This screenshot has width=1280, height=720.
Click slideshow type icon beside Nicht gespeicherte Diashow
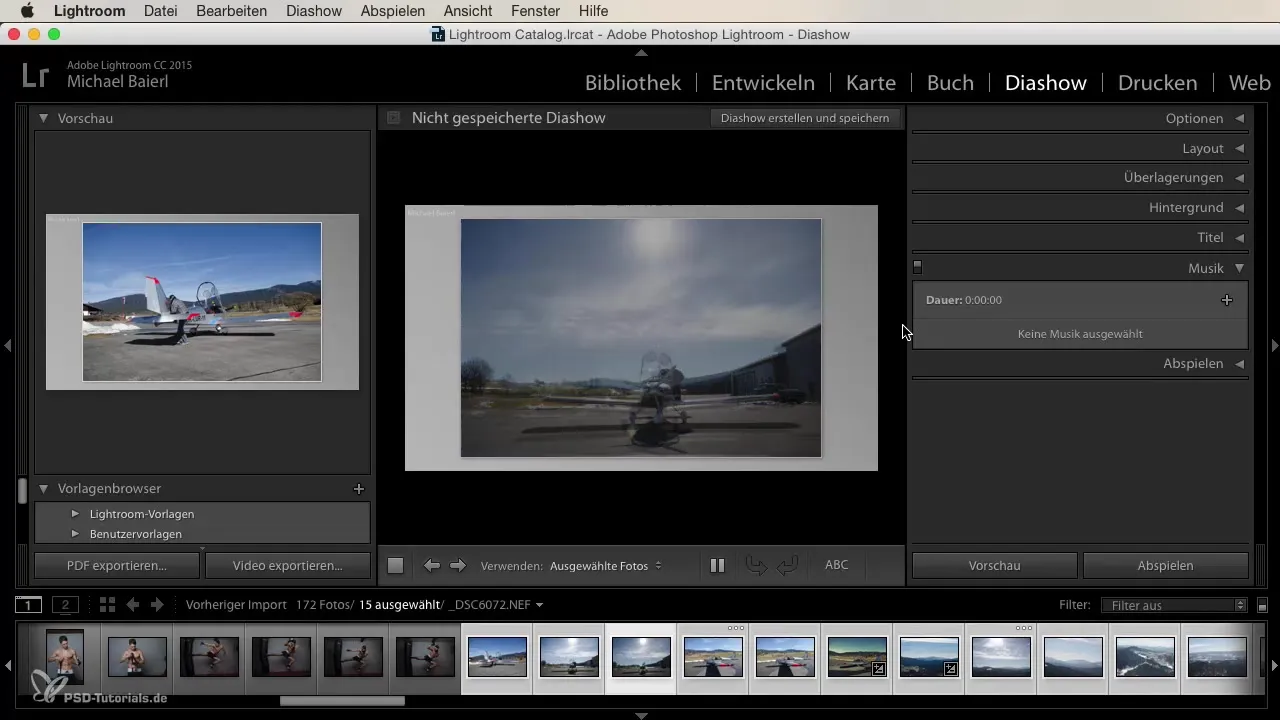(394, 118)
